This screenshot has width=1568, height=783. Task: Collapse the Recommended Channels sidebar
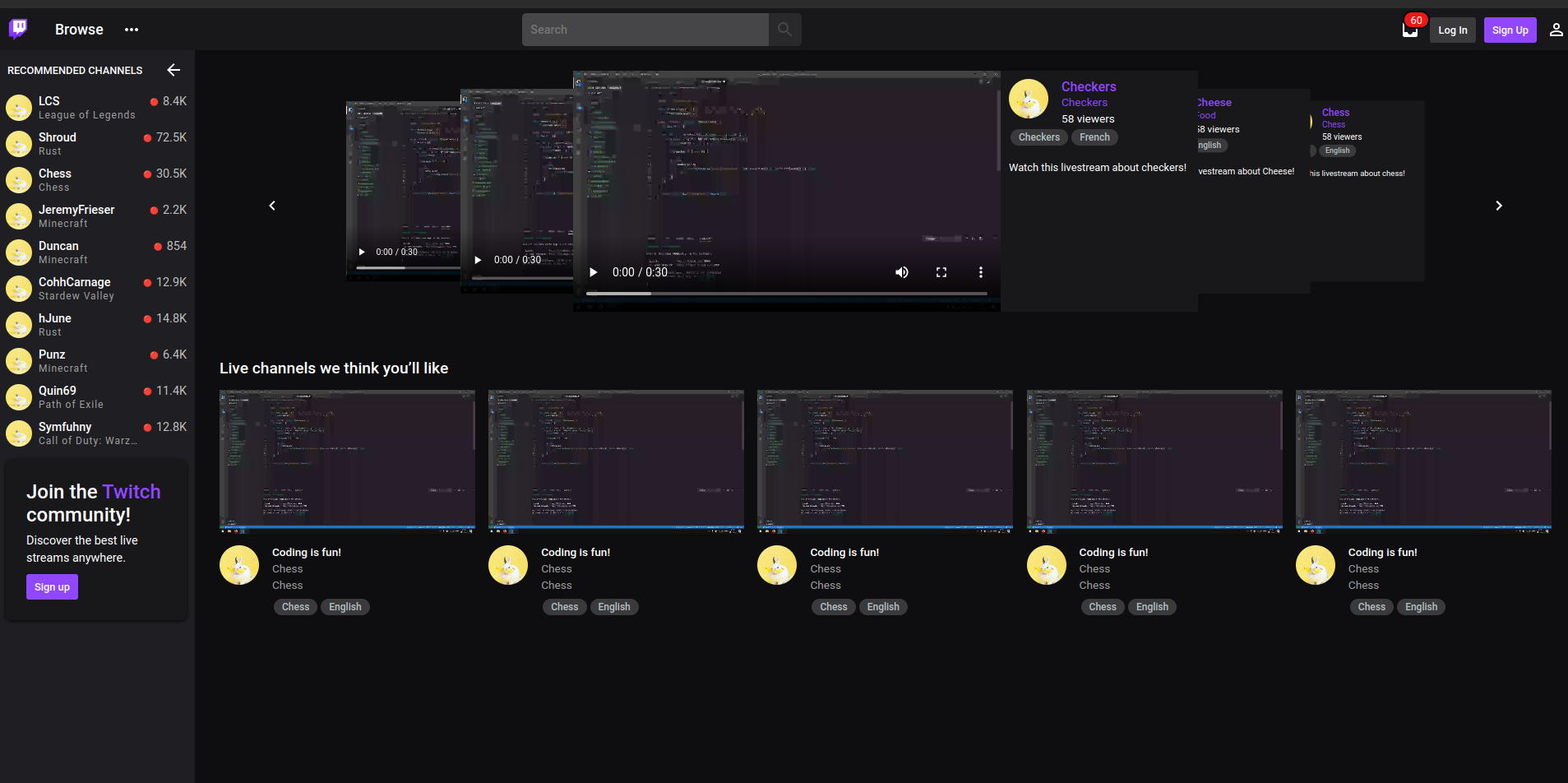[173, 70]
